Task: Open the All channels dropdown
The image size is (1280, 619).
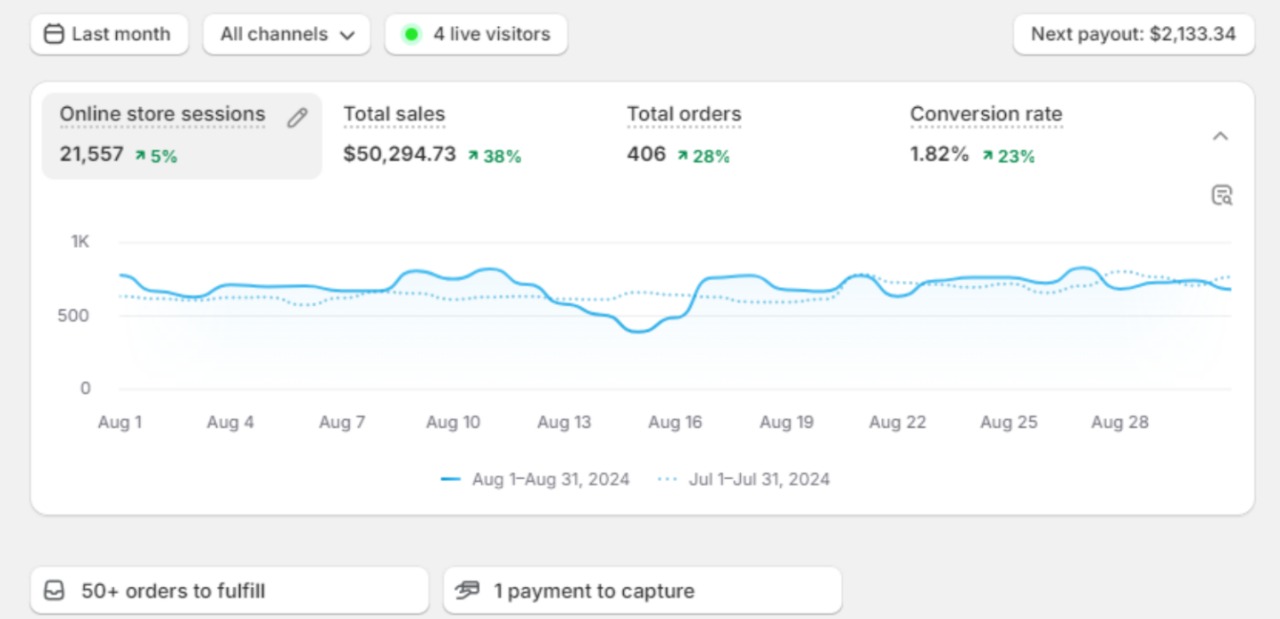Action: pyautogui.click(x=286, y=33)
